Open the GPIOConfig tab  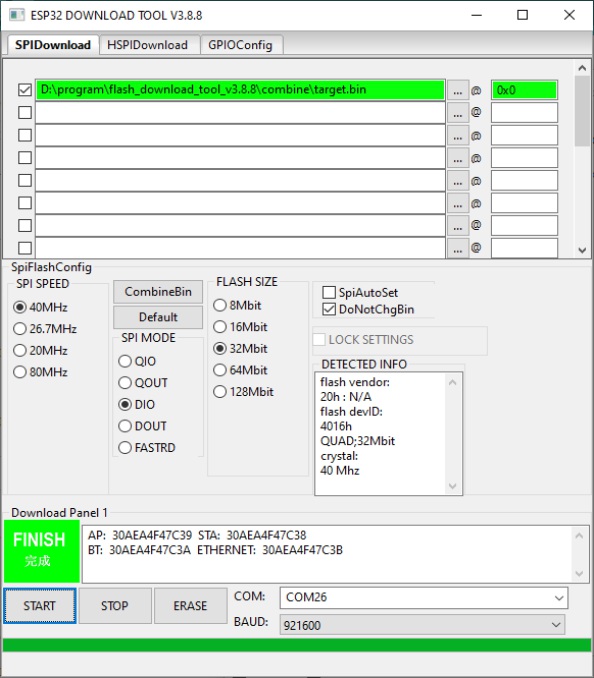pyautogui.click(x=240, y=45)
